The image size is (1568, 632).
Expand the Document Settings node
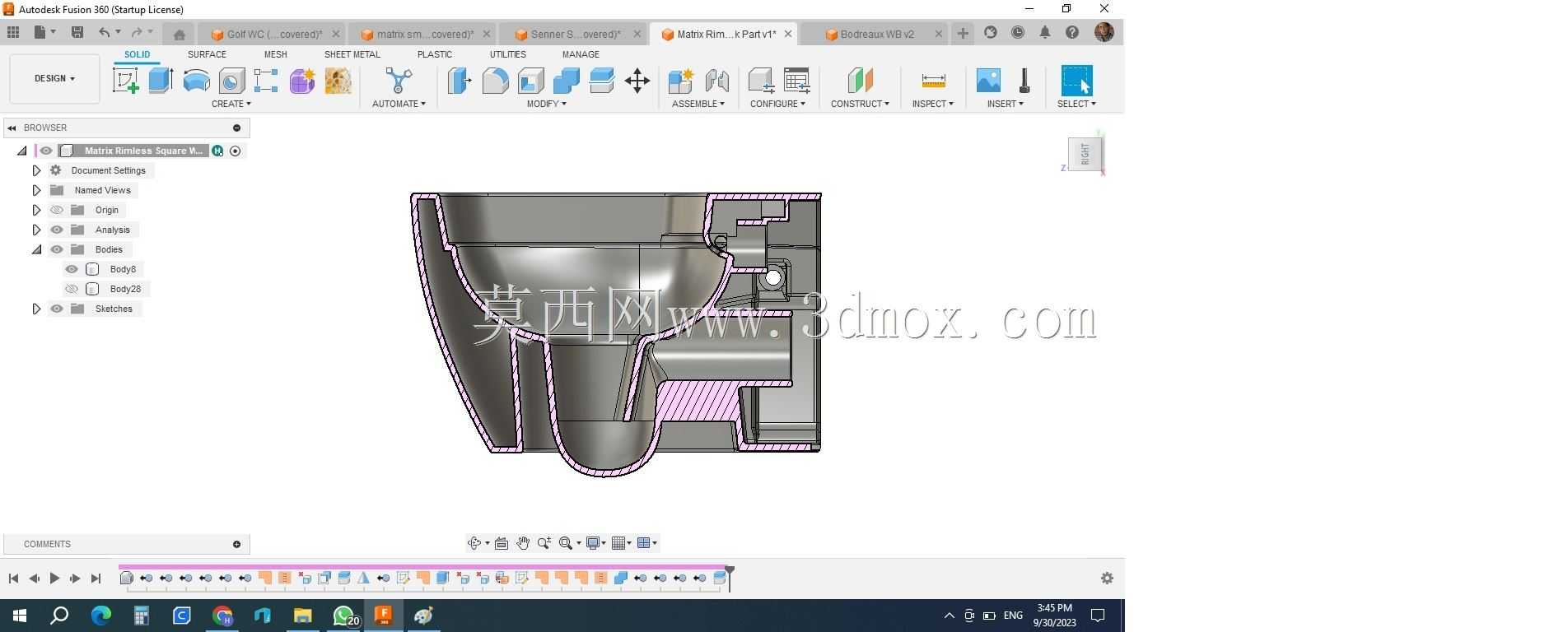pyautogui.click(x=36, y=170)
